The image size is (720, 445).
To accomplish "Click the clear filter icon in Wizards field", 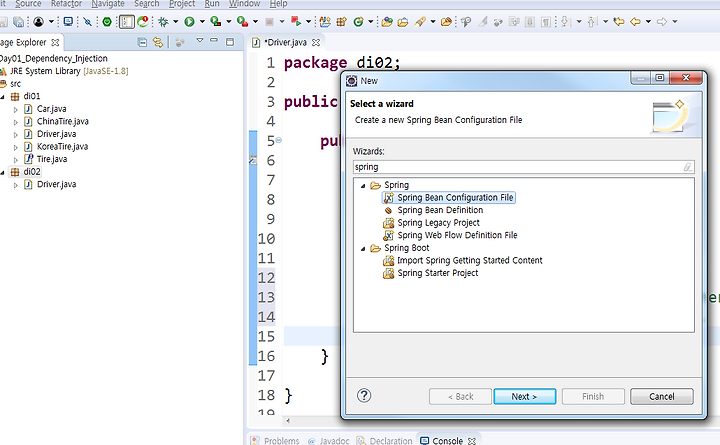I will point(687,167).
